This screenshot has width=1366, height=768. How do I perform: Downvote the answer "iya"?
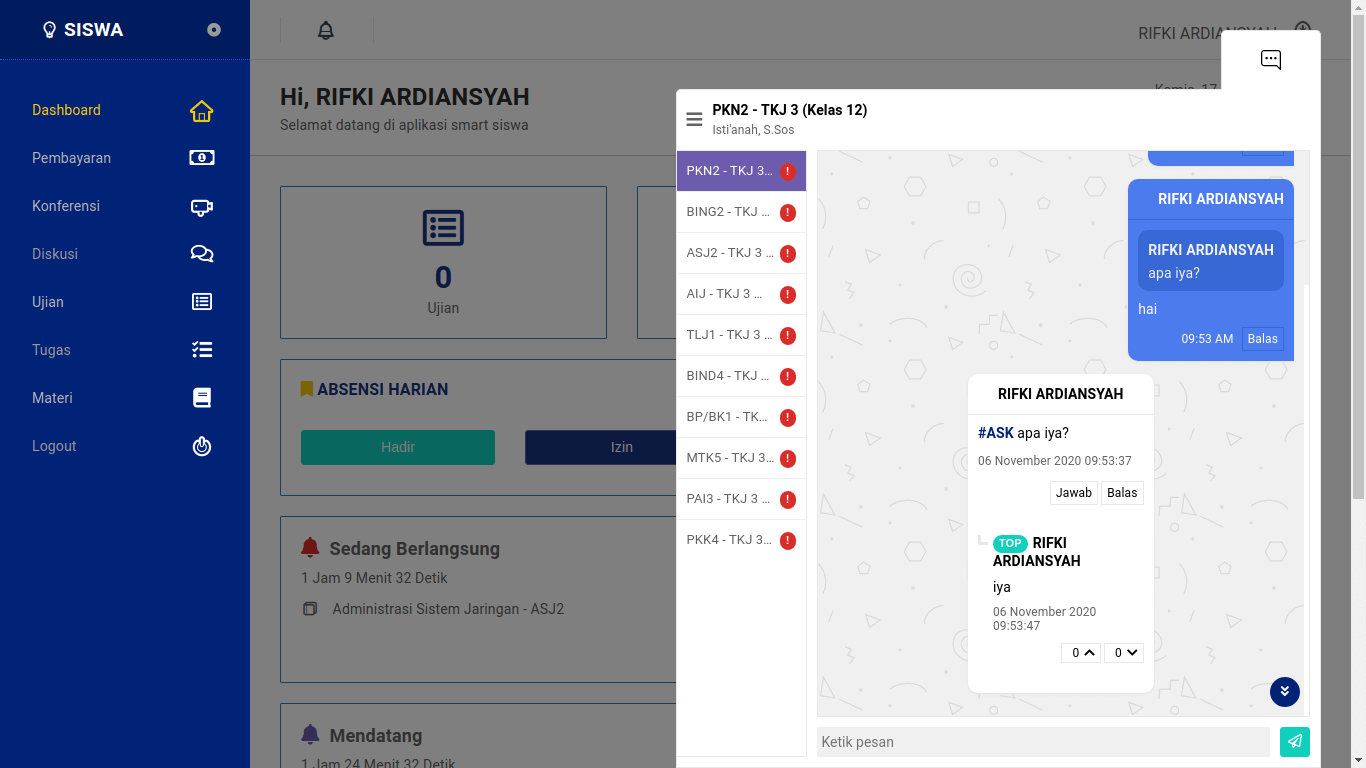(x=1124, y=653)
